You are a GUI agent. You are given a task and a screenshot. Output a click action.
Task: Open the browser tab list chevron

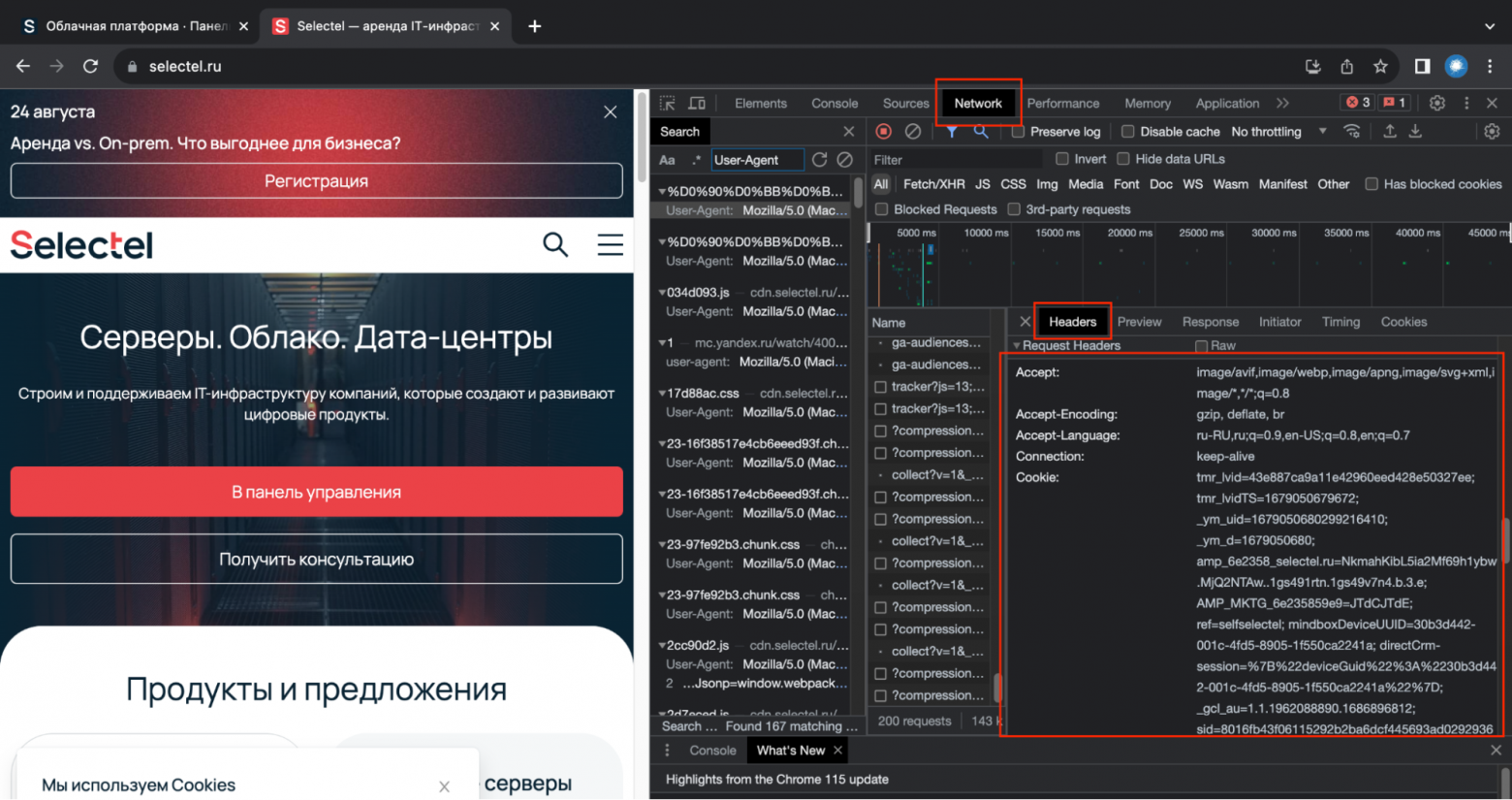coord(1490,26)
